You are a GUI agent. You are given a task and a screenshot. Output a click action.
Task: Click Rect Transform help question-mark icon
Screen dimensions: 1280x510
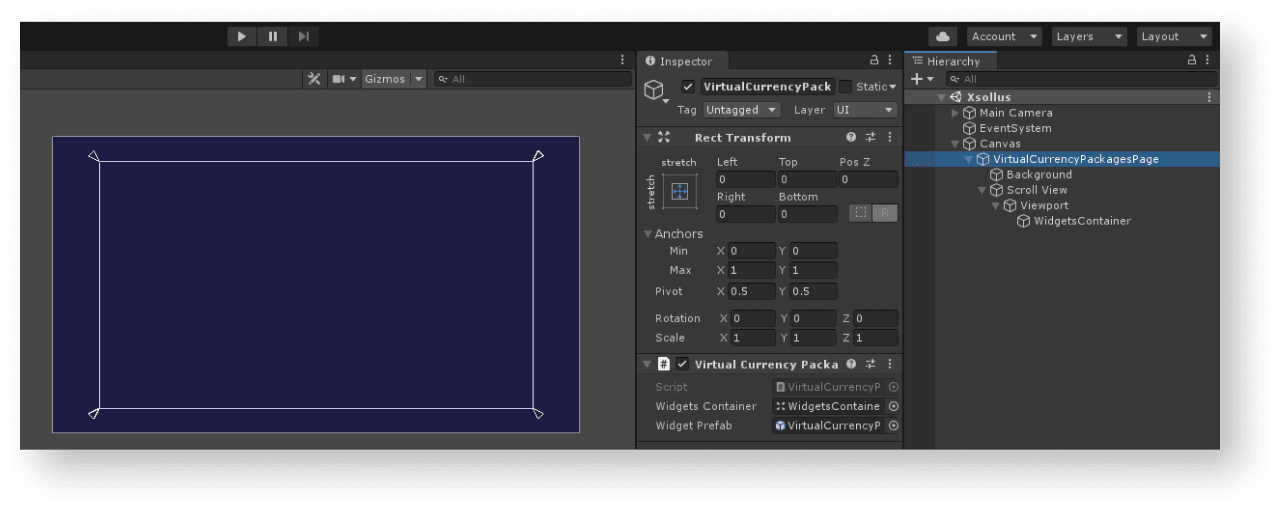pos(851,138)
